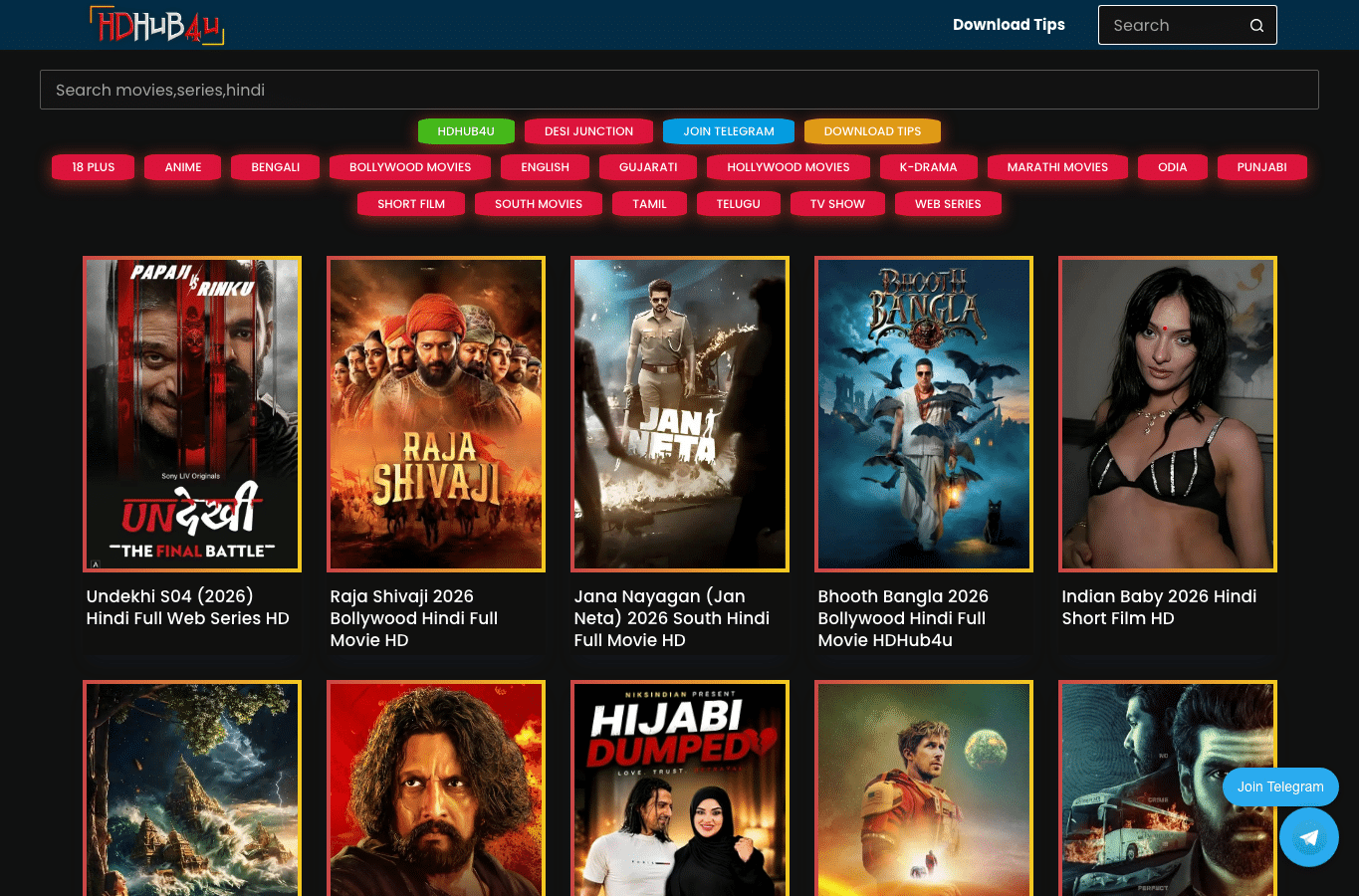The image size is (1359, 896).
Task: Open the BENGALI category
Action: coord(276,167)
